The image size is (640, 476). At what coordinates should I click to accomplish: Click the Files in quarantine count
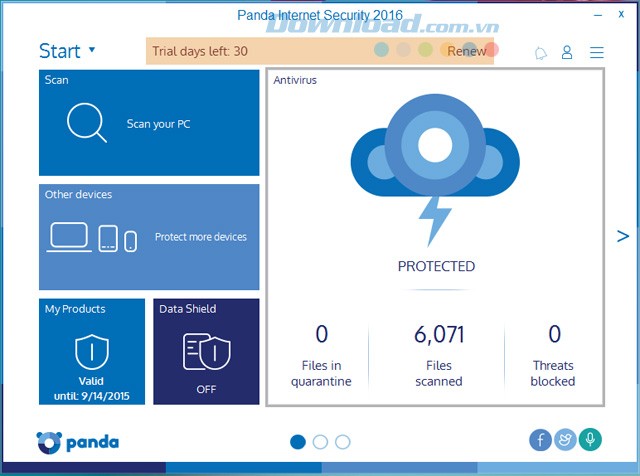point(321,334)
